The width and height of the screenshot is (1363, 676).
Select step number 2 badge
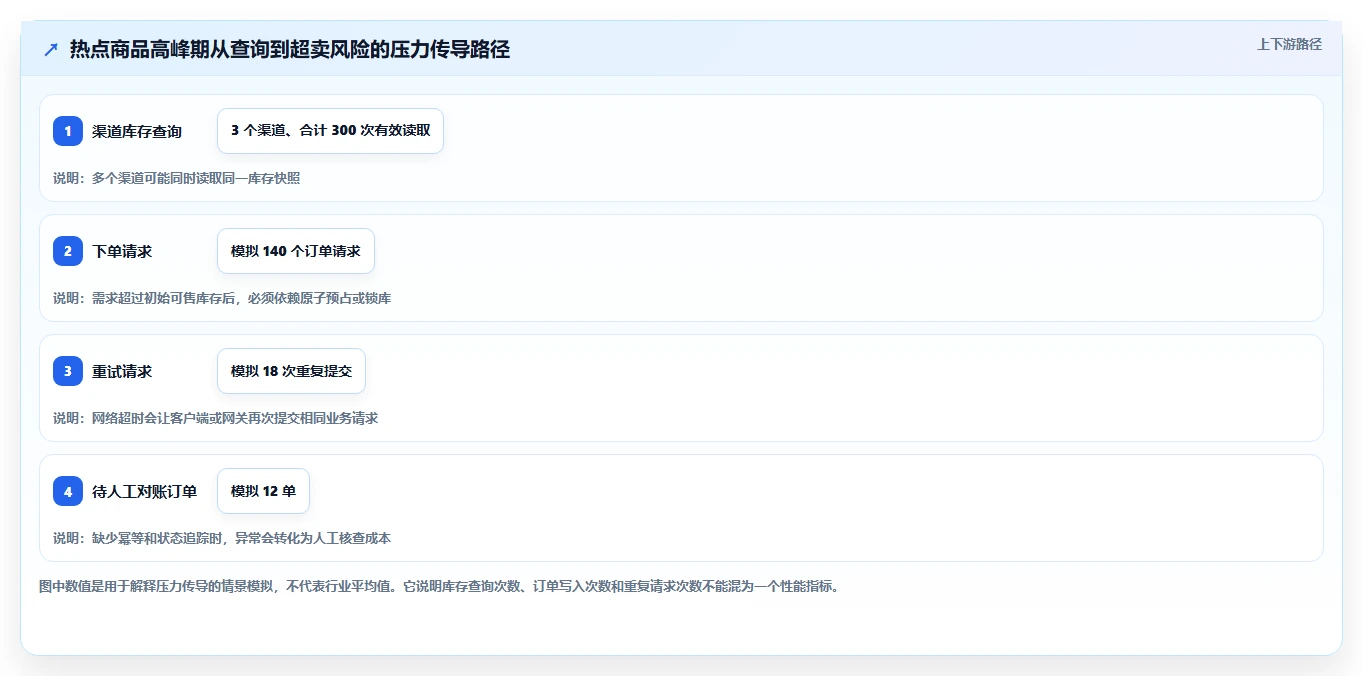tap(68, 251)
